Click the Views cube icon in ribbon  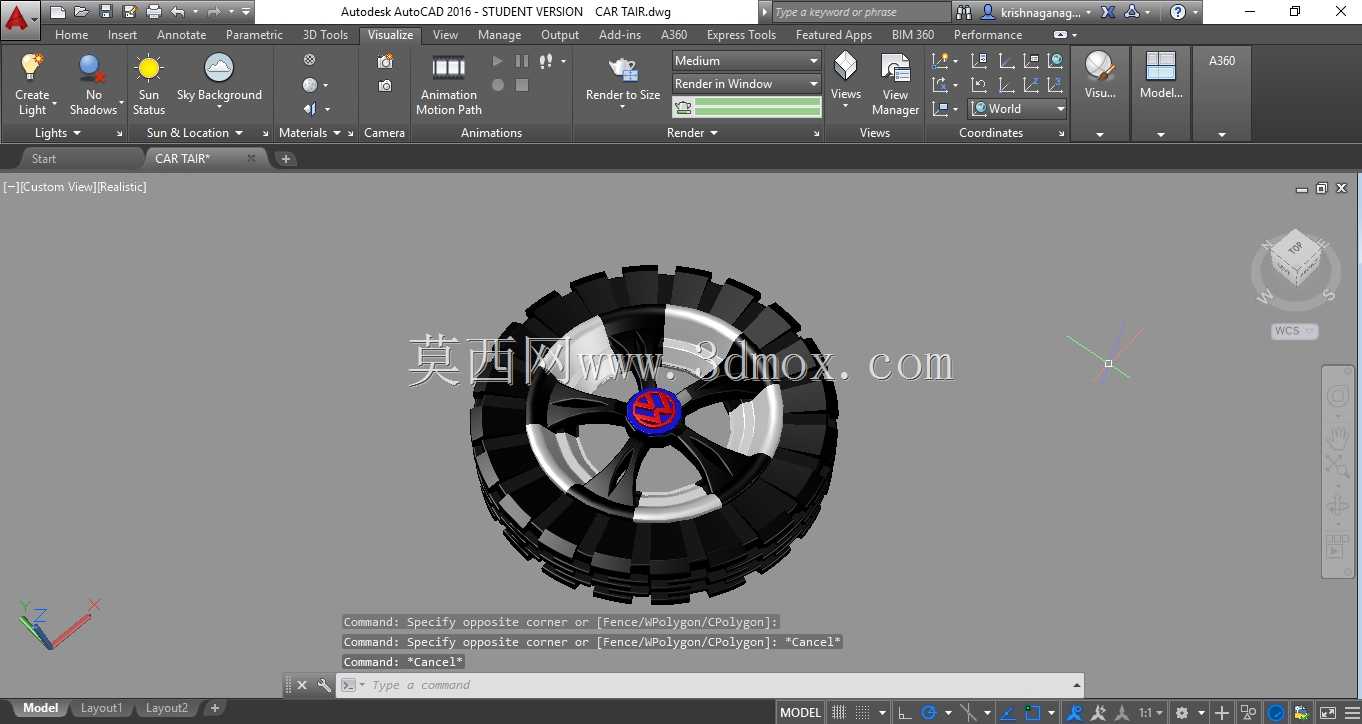[846, 68]
